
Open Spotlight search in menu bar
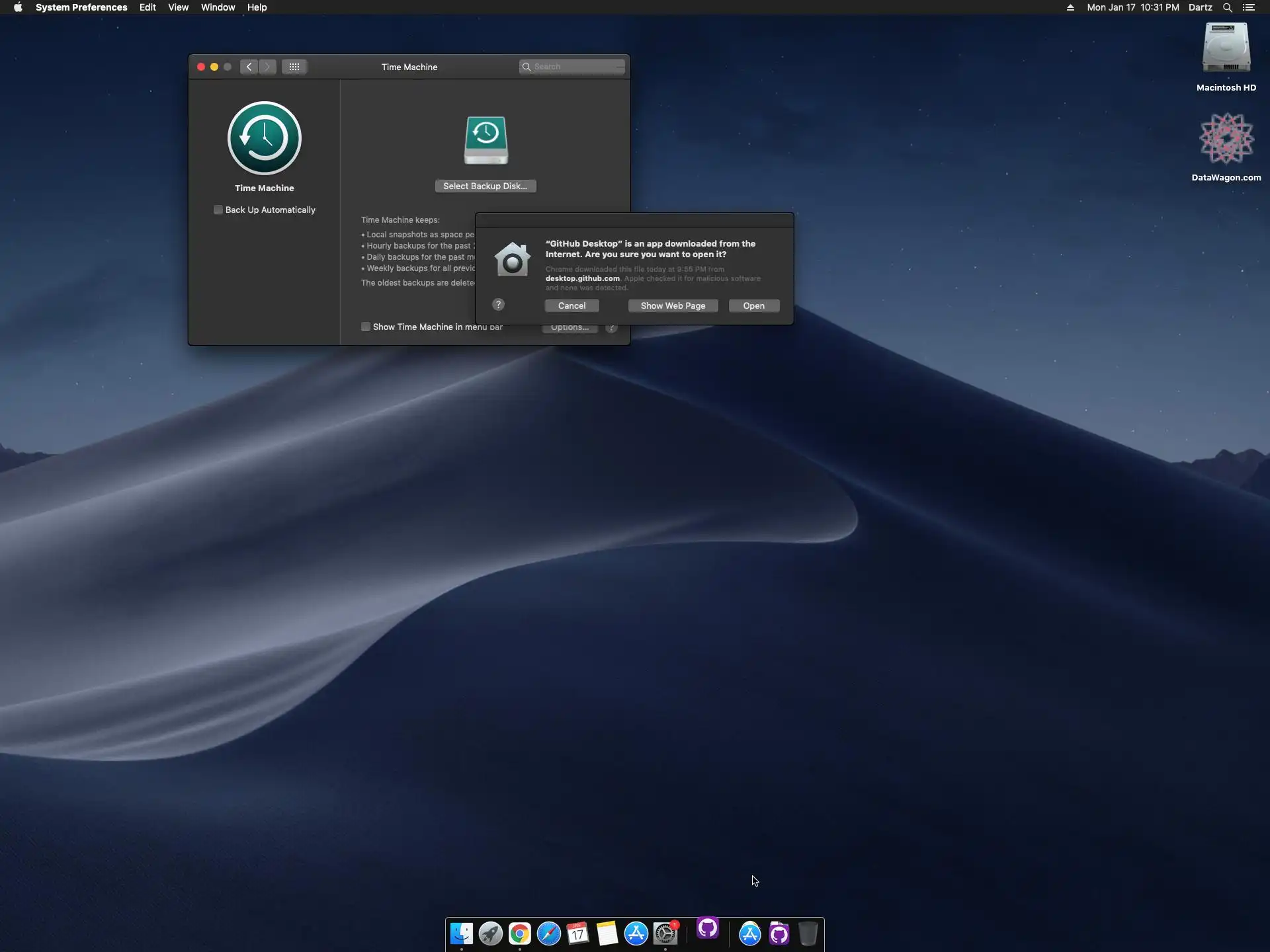1227,7
